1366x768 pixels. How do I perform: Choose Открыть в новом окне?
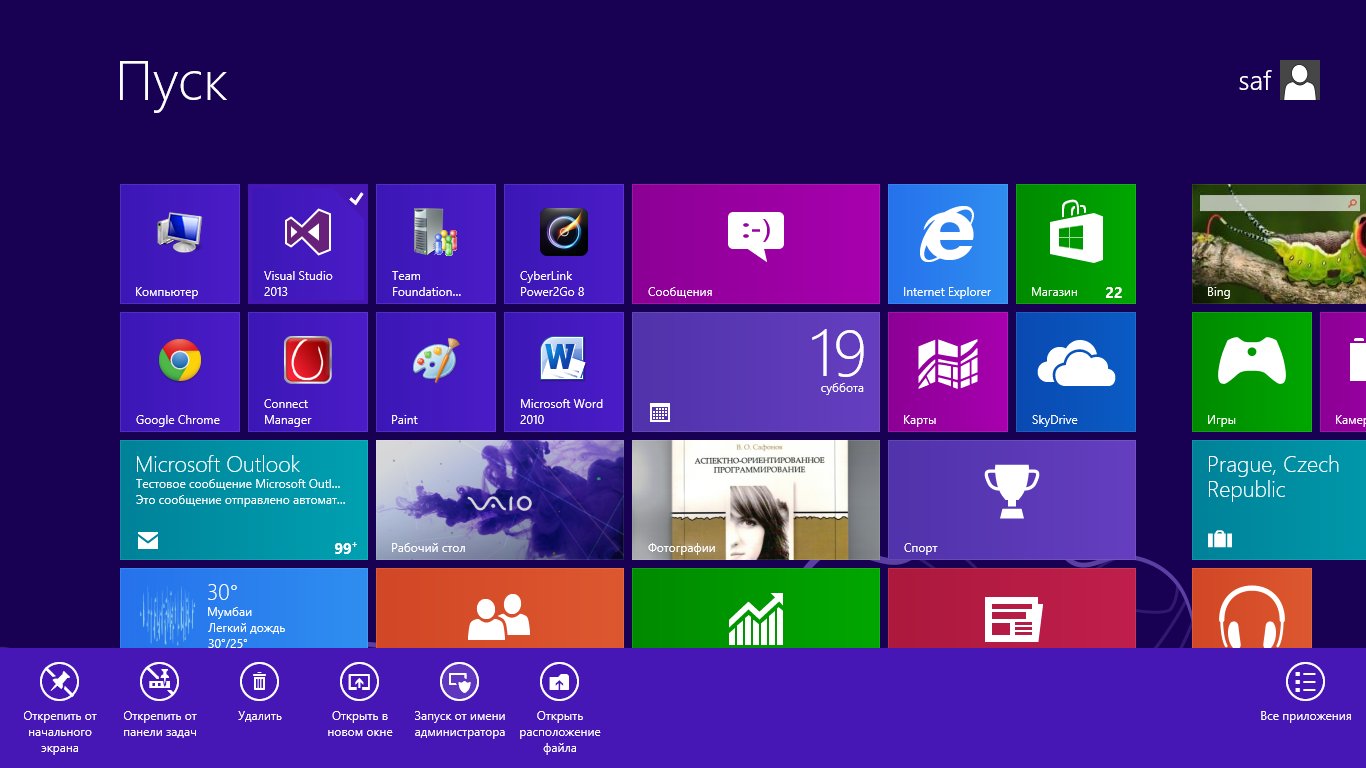pyautogui.click(x=360, y=700)
